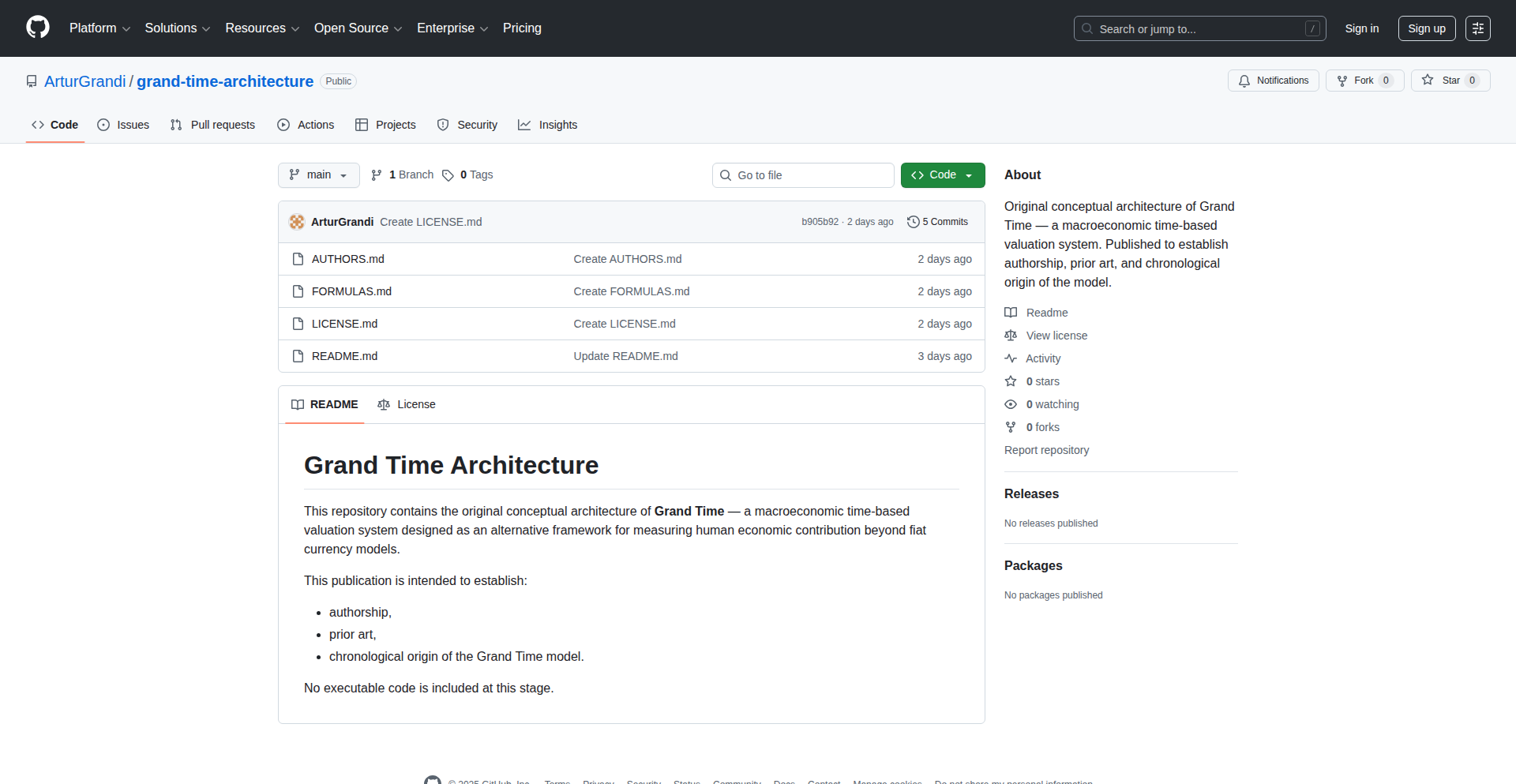The image size is (1516, 784).
Task: Open the FORMULAS.md file link
Action: (351, 291)
